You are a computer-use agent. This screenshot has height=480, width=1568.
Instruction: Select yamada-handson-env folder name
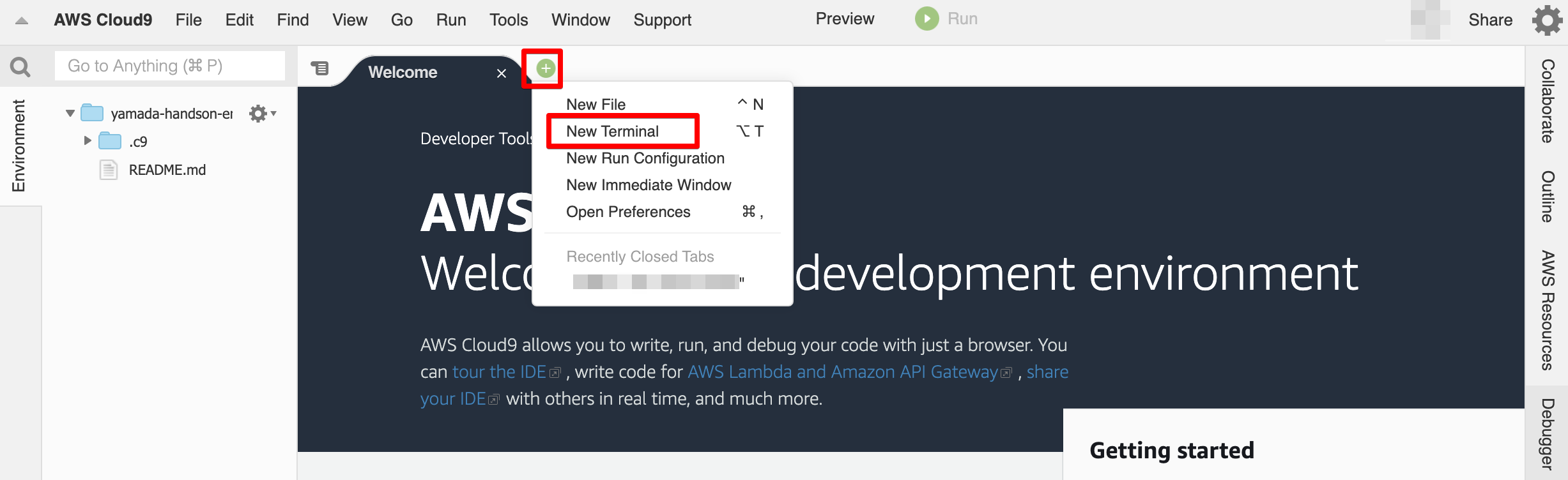point(171,114)
